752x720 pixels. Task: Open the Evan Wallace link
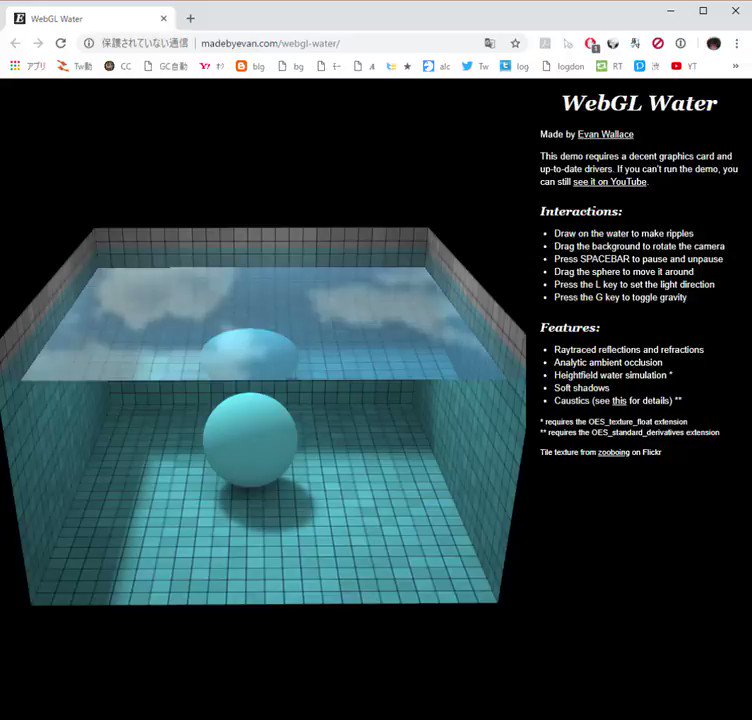pos(605,134)
